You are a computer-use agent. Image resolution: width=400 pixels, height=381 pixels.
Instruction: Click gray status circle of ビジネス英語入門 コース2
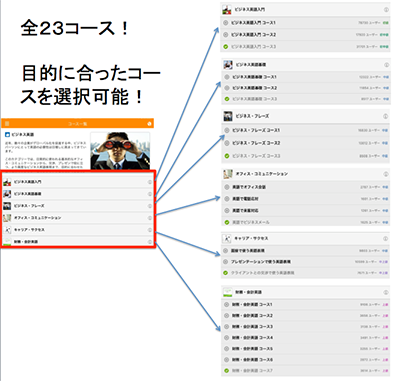pos(226,35)
